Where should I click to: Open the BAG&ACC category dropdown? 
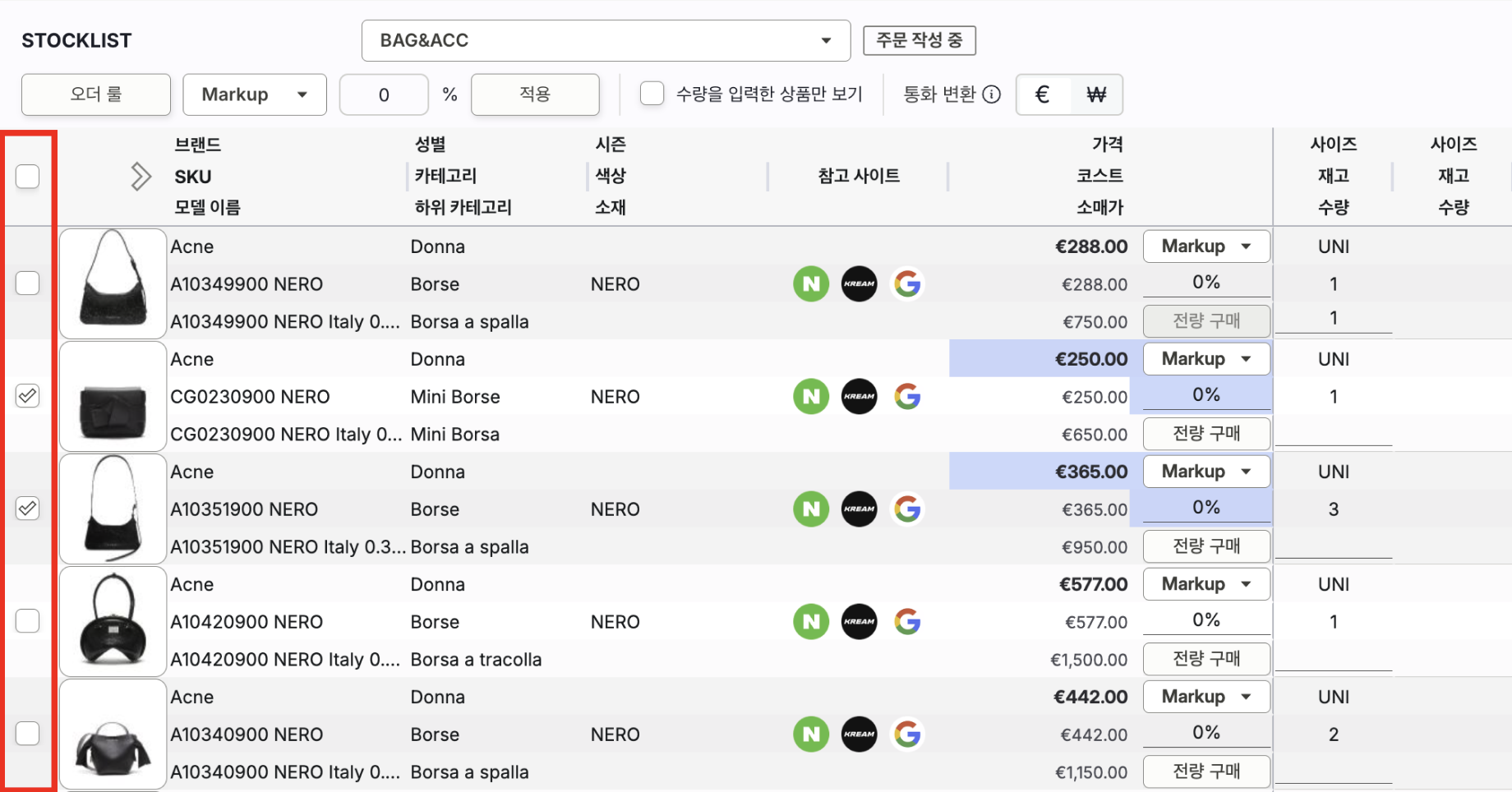click(x=606, y=40)
